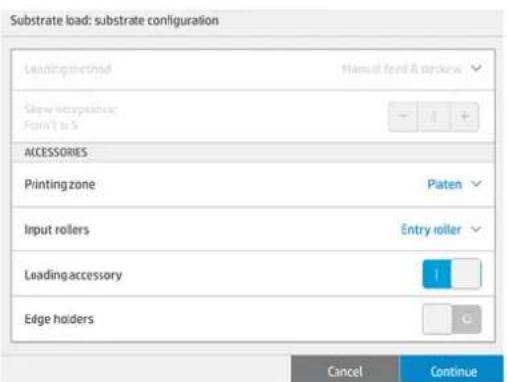Select the Printing zone row label
The width and height of the screenshot is (507, 382).
point(60,184)
